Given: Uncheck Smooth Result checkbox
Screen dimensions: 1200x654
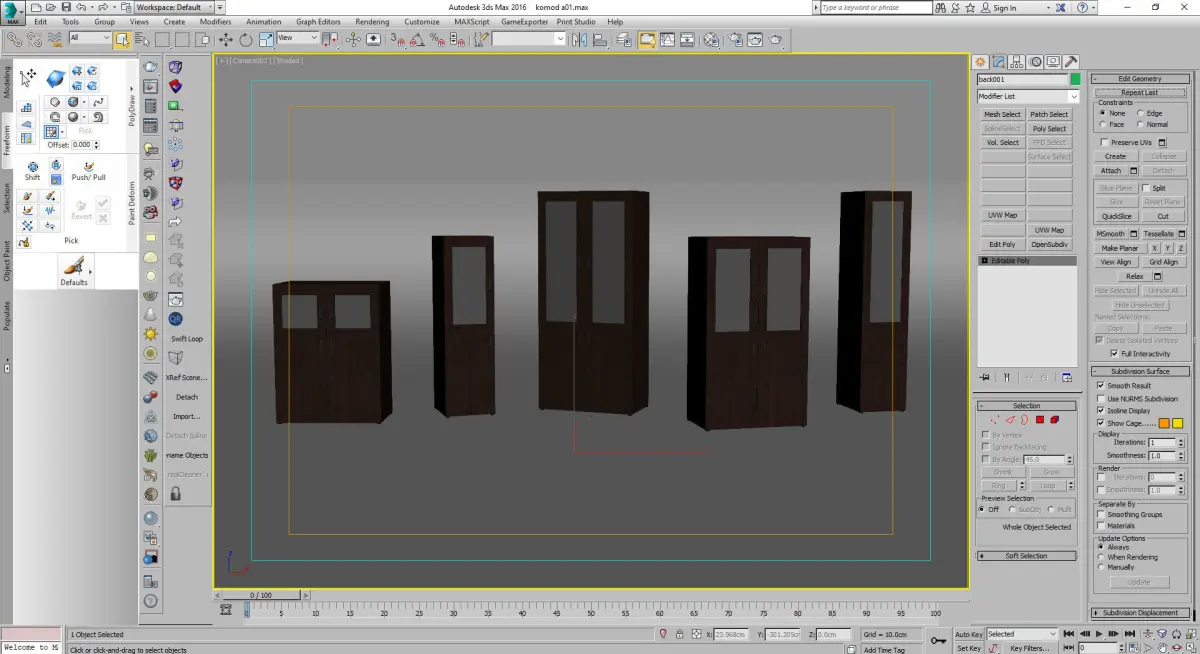Looking at the screenshot, I should [1101, 385].
